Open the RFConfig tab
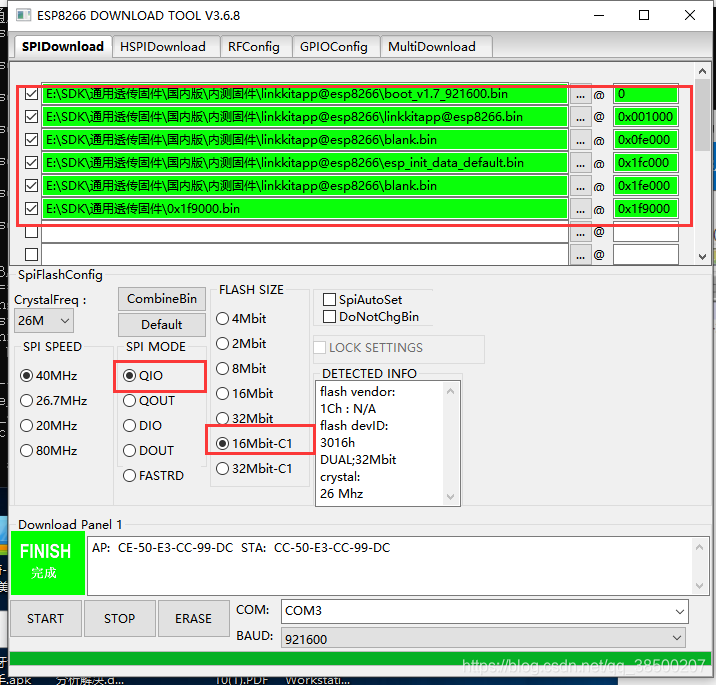 tap(254, 47)
